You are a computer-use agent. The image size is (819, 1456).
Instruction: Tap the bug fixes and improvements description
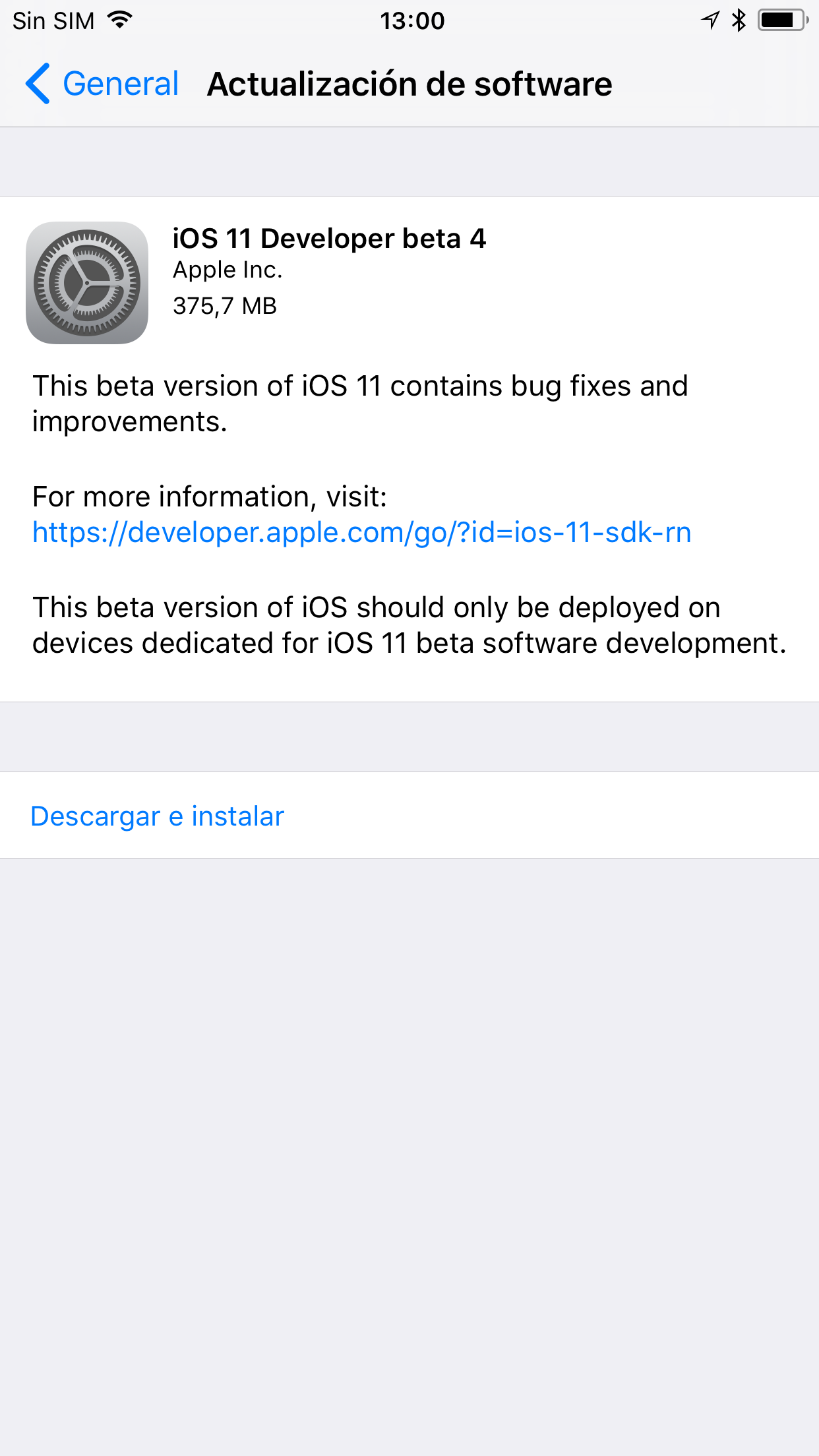tap(360, 404)
